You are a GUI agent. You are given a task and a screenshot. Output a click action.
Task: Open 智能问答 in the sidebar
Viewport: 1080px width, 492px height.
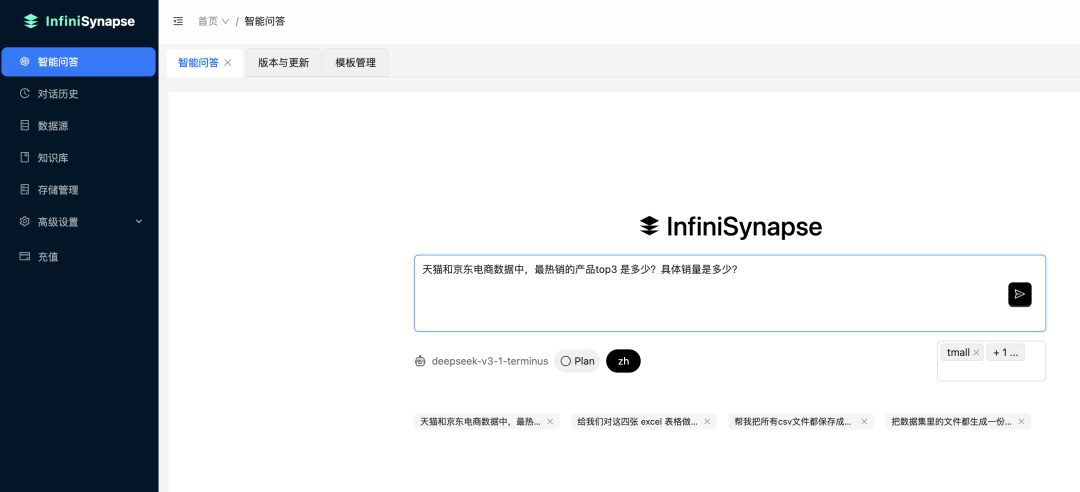click(79, 62)
